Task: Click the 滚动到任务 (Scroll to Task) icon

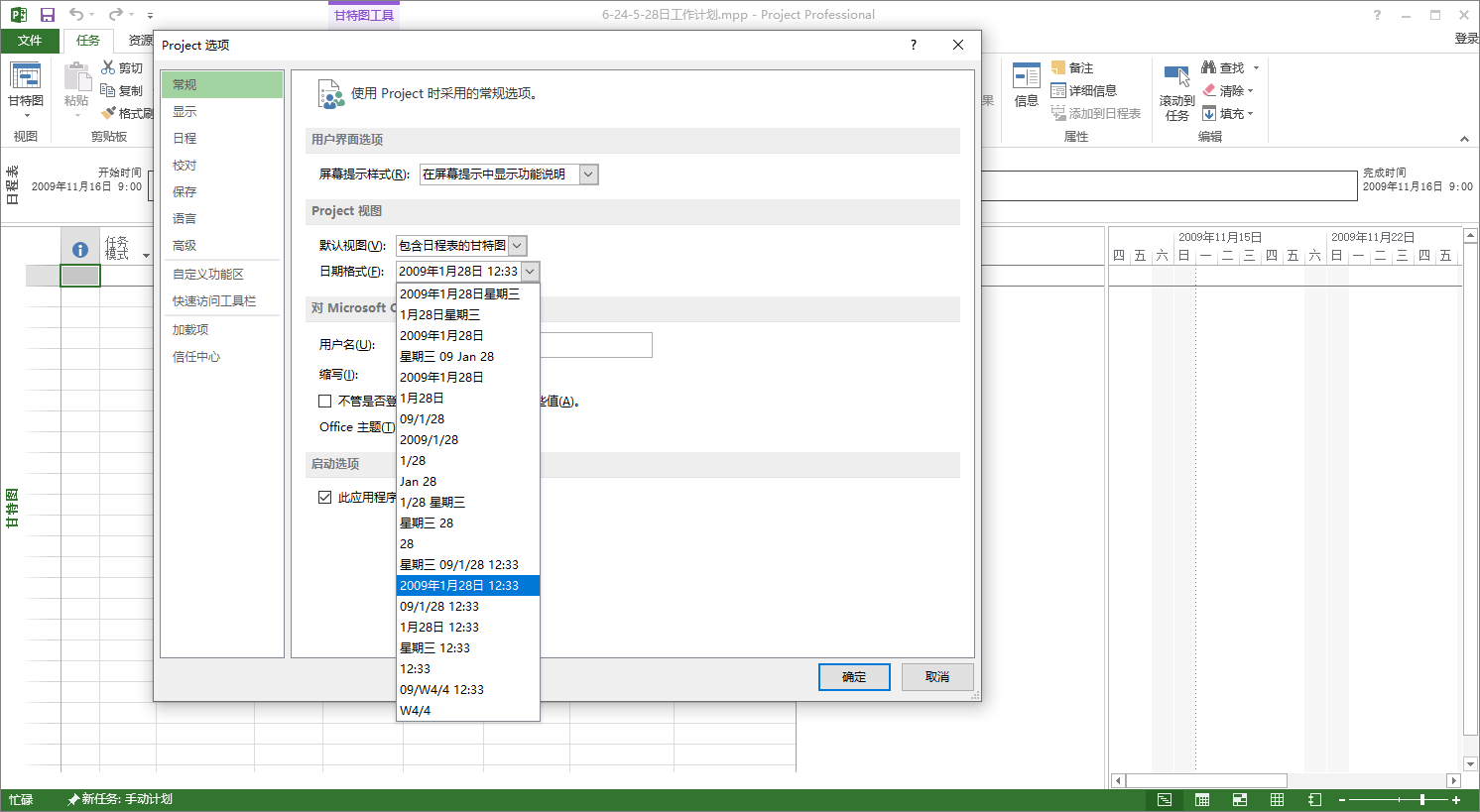Action: click(x=1175, y=87)
